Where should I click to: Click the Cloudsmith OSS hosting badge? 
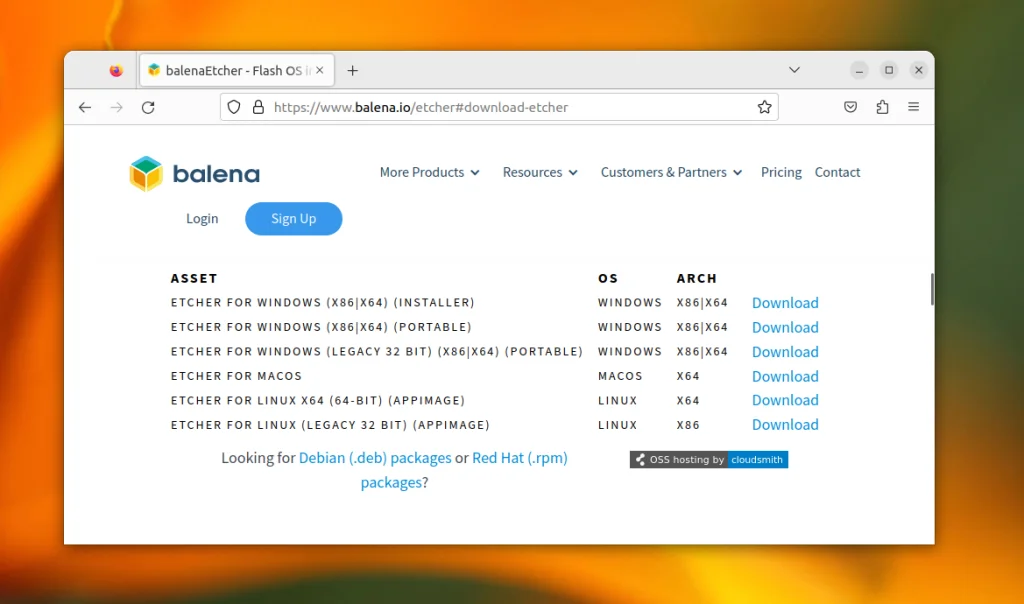708,459
